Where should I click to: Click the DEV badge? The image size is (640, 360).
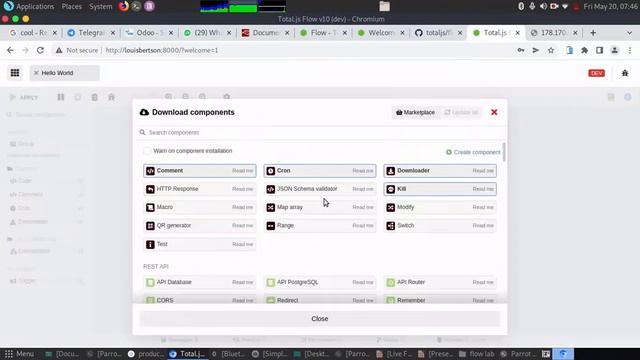coord(596,73)
